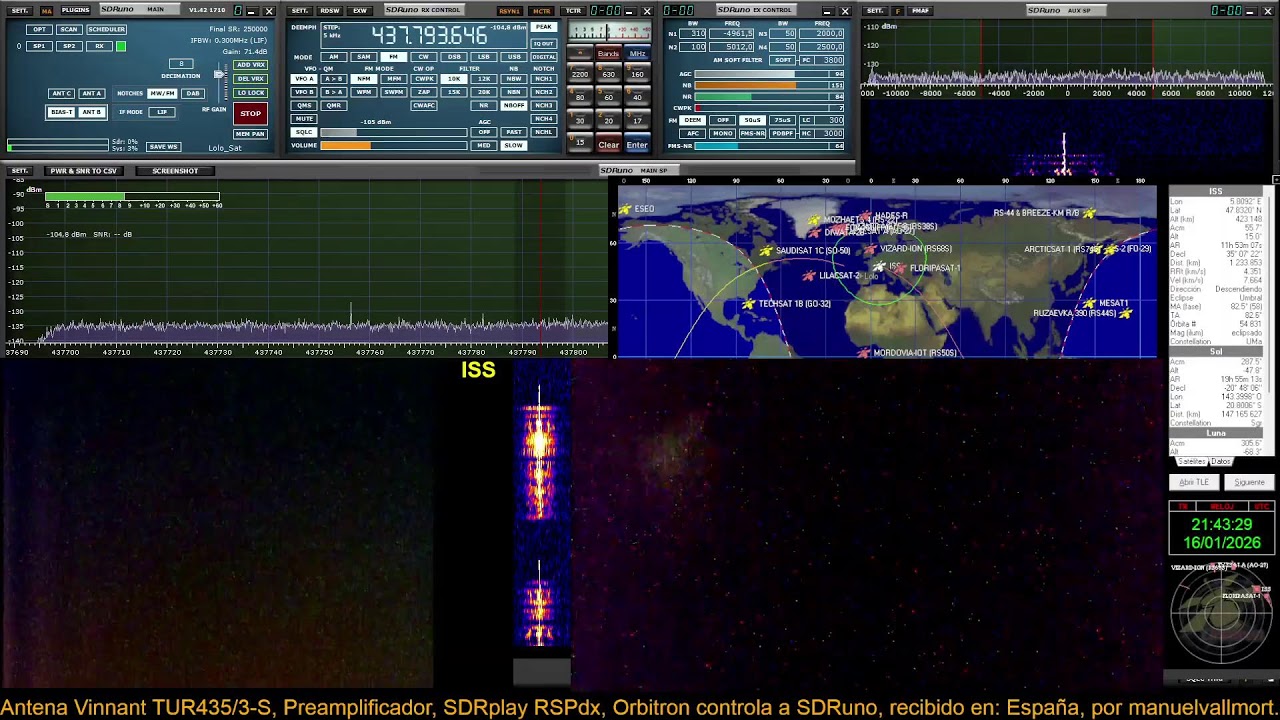Click the SAUDISAT 1C satellite marker
Image resolution: width=1280 pixels, height=720 pixels.
click(x=766, y=251)
